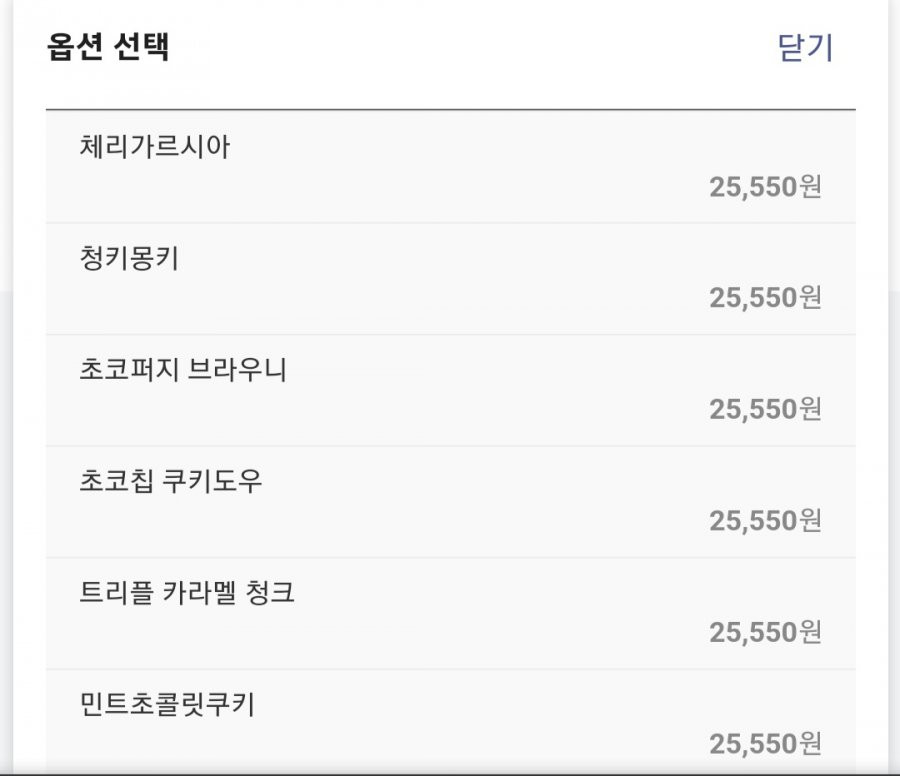Viewport: 900px width, 776px height.
Task: Click the 25,550원 price of 체리가르시아
Action: [765, 187]
